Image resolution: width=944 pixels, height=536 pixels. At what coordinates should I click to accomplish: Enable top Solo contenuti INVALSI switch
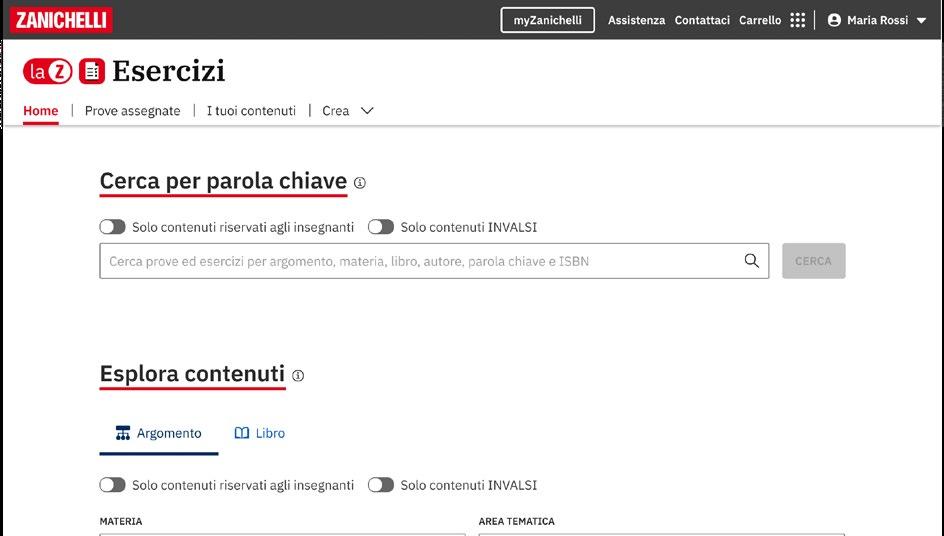pyautogui.click(x=381, y=227)
